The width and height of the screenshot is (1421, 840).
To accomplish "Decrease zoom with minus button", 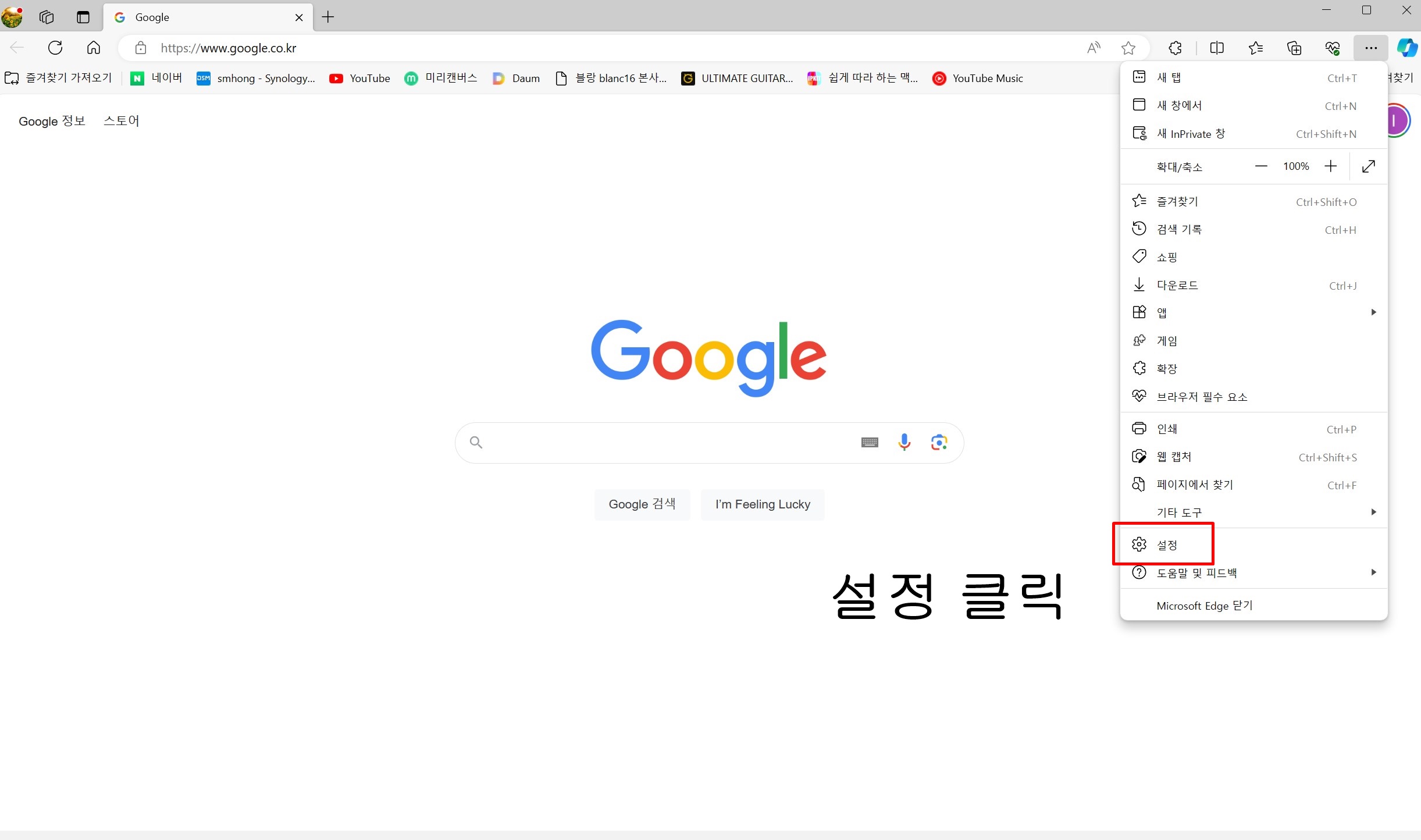I will coord(1261,166).
